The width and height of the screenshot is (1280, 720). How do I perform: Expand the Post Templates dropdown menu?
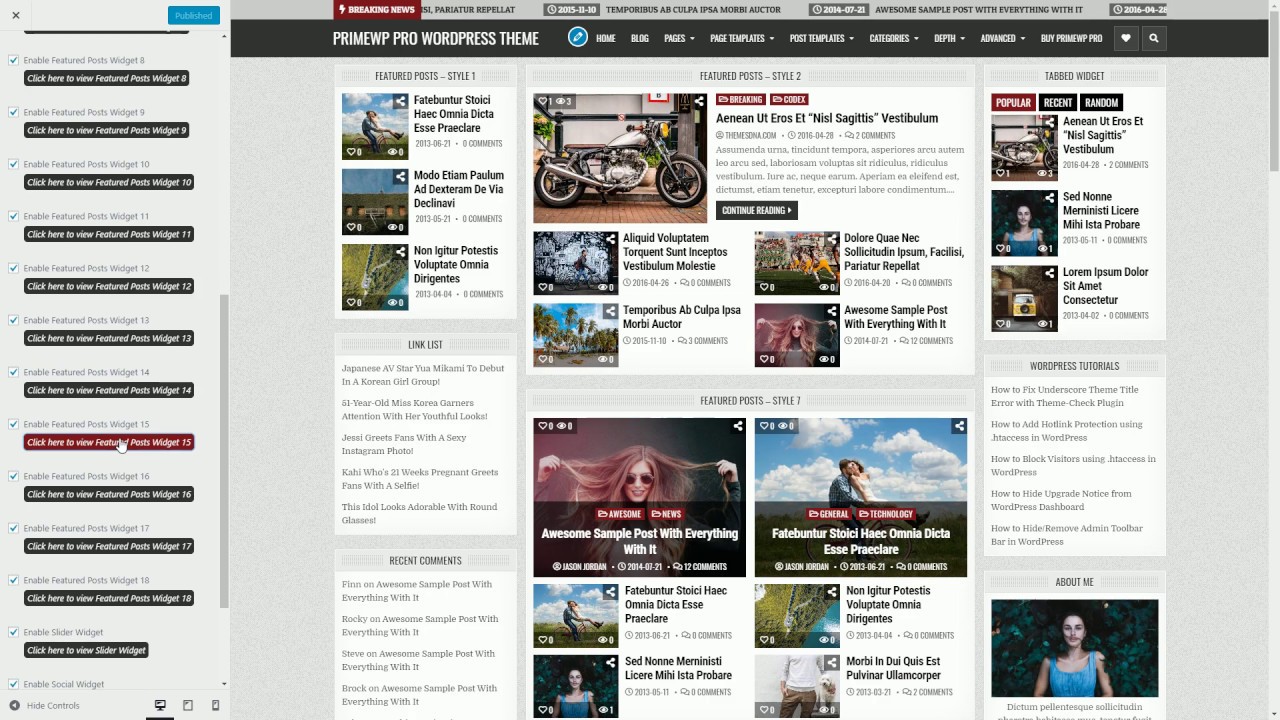point(821,39)
